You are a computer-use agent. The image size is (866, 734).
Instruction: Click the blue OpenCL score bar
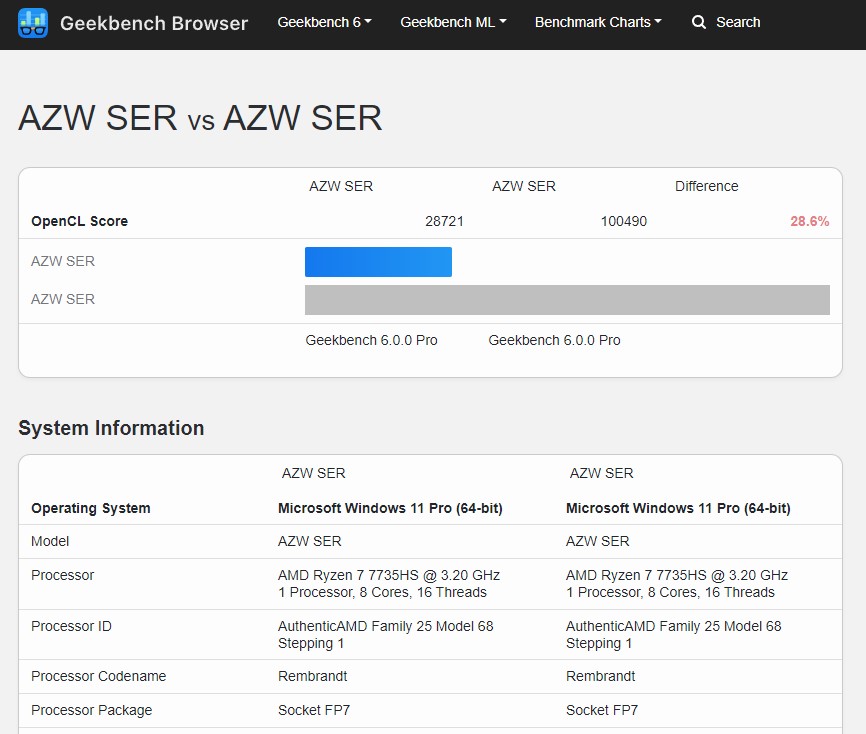coord(378,262)
